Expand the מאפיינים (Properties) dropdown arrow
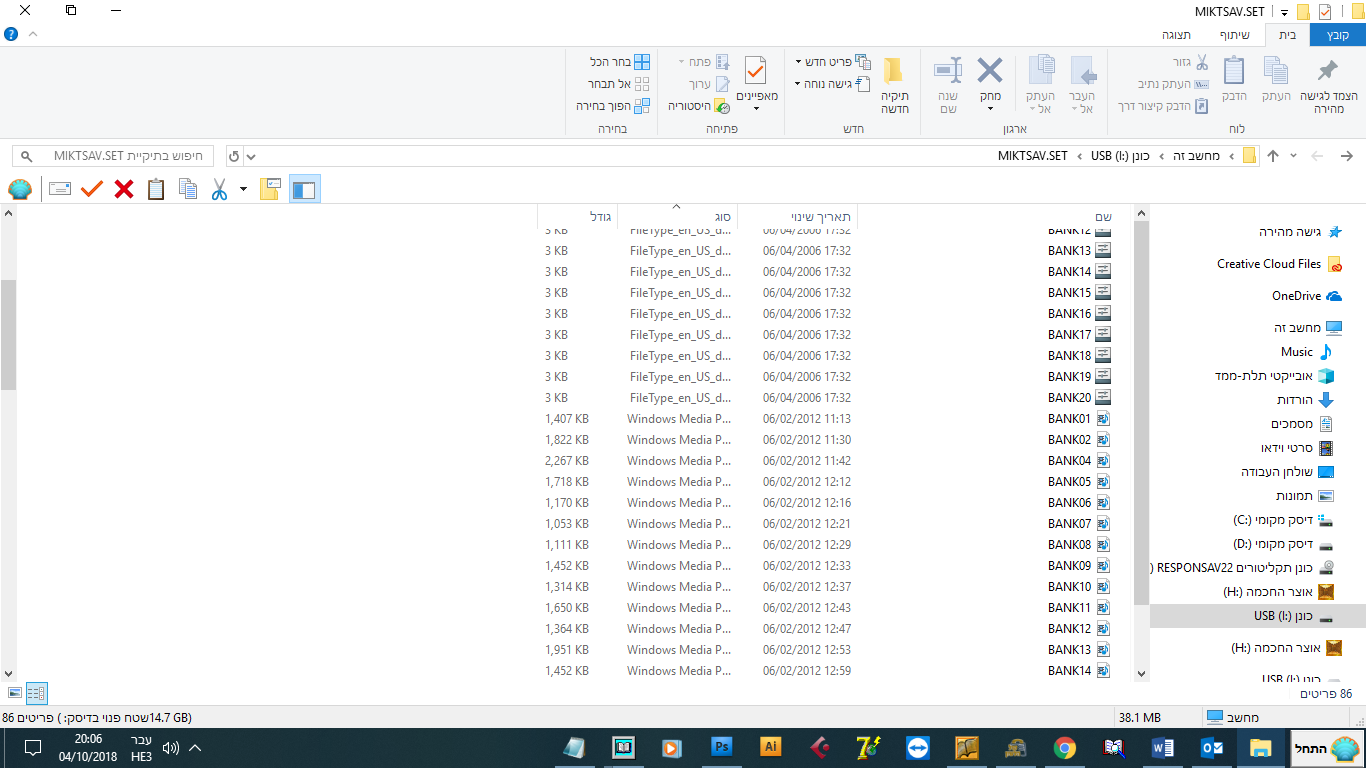The image size is (1366, 768). pos(757,108)
